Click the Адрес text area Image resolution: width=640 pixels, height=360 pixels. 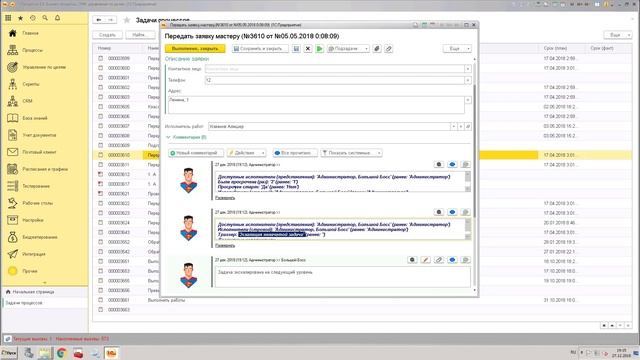point(316,105)
